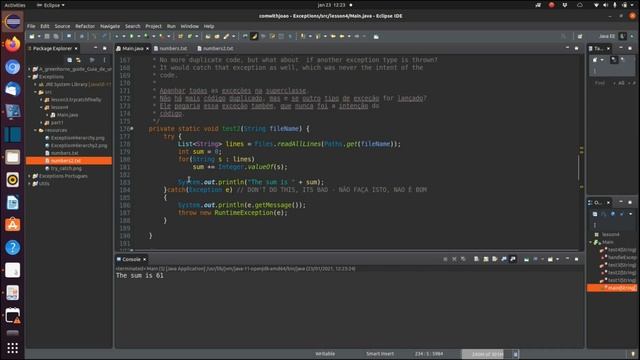Click the Debug toolbar icon
The height and width of the screenshot is (360, 640).
tap(117, 36)
